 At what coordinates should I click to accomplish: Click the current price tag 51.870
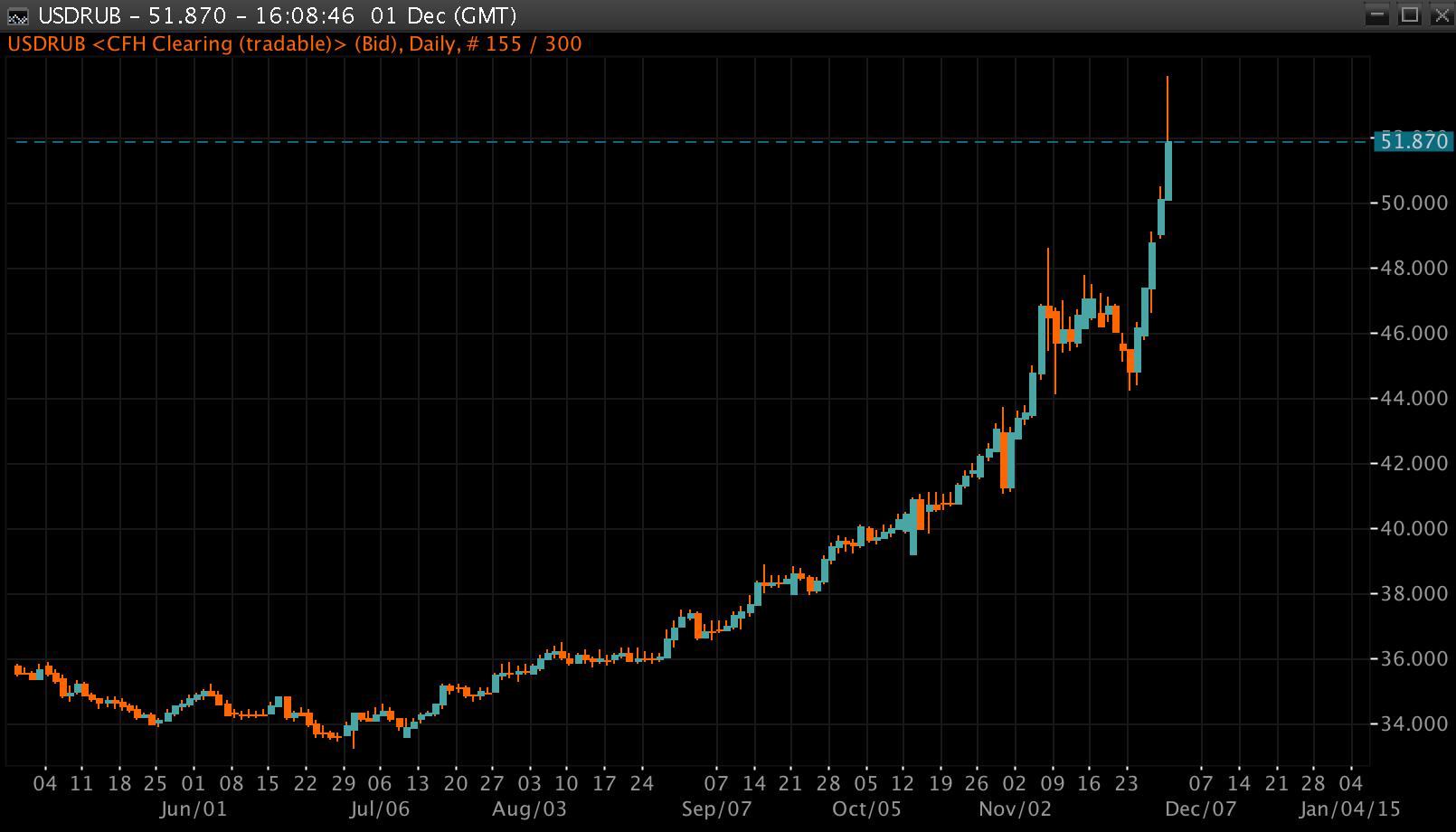1413,141
